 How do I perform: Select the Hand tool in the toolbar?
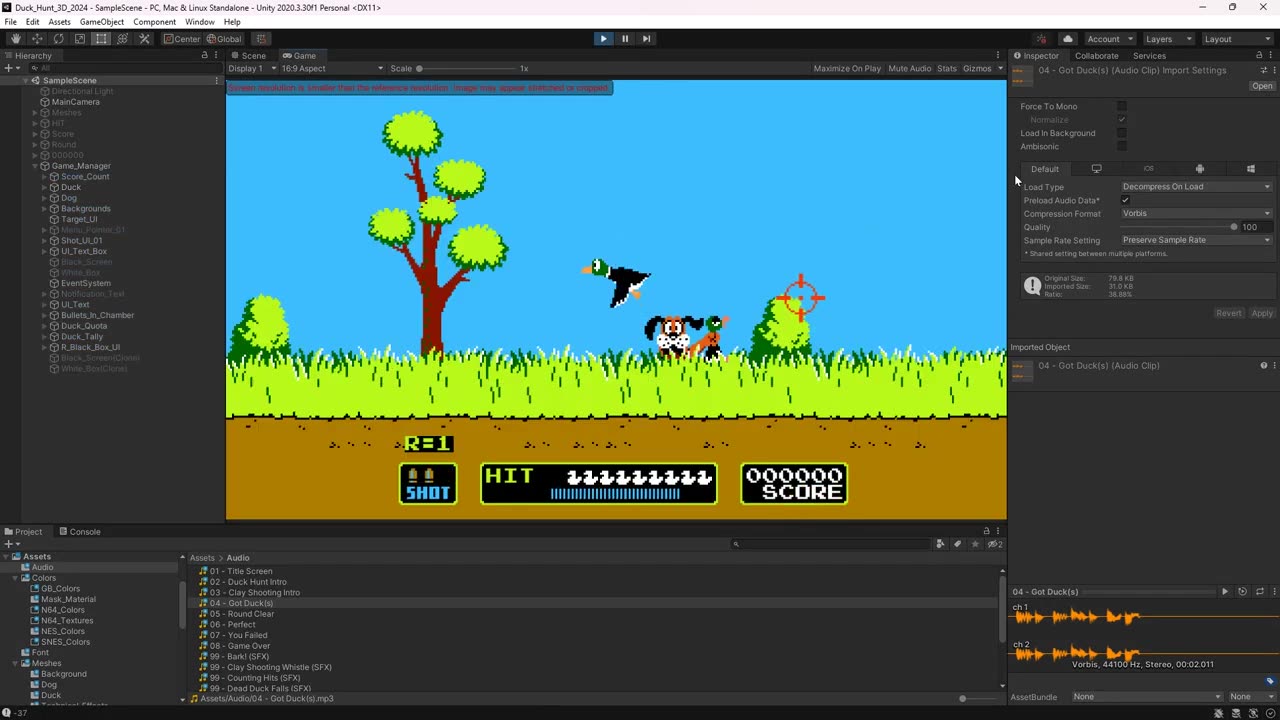(16, 39)
